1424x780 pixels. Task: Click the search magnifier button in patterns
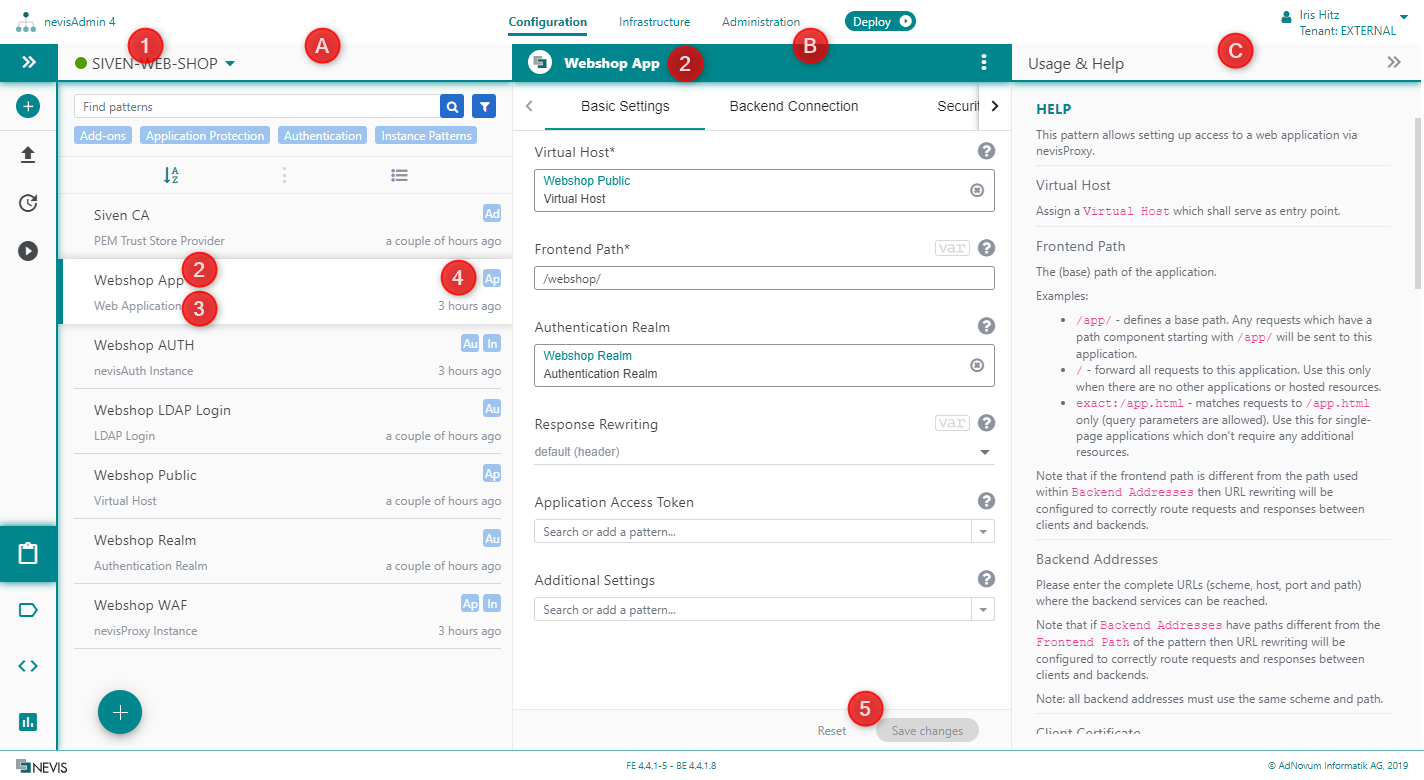[x=452, y=106]
